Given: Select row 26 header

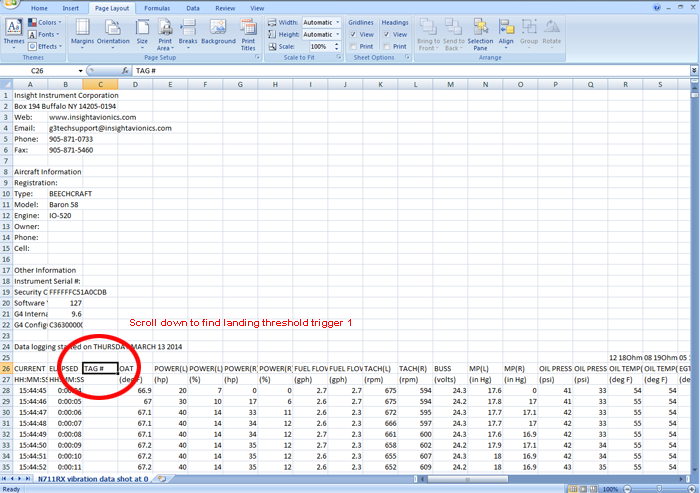Looking at the screenshot, I should pos(6,368).
